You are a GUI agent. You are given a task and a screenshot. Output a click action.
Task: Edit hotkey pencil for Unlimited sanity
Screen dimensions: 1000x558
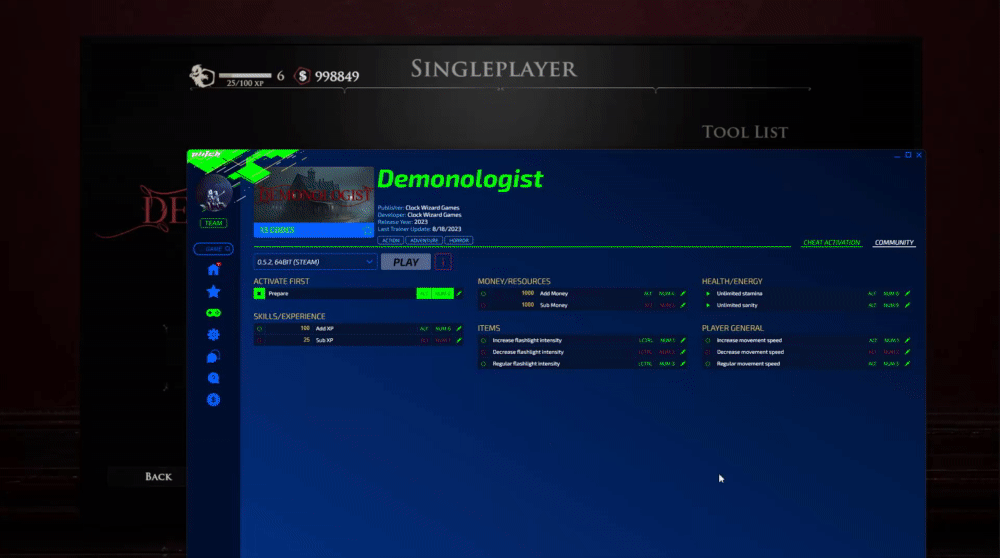pyautogui.click(x=908, y=305)
